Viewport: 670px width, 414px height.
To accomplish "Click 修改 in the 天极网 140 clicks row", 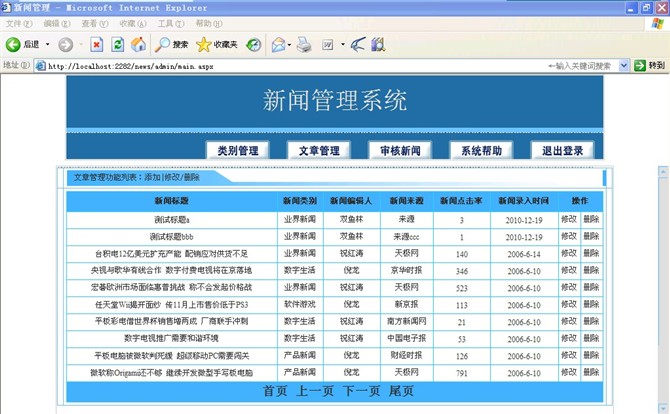I will 569,253.
